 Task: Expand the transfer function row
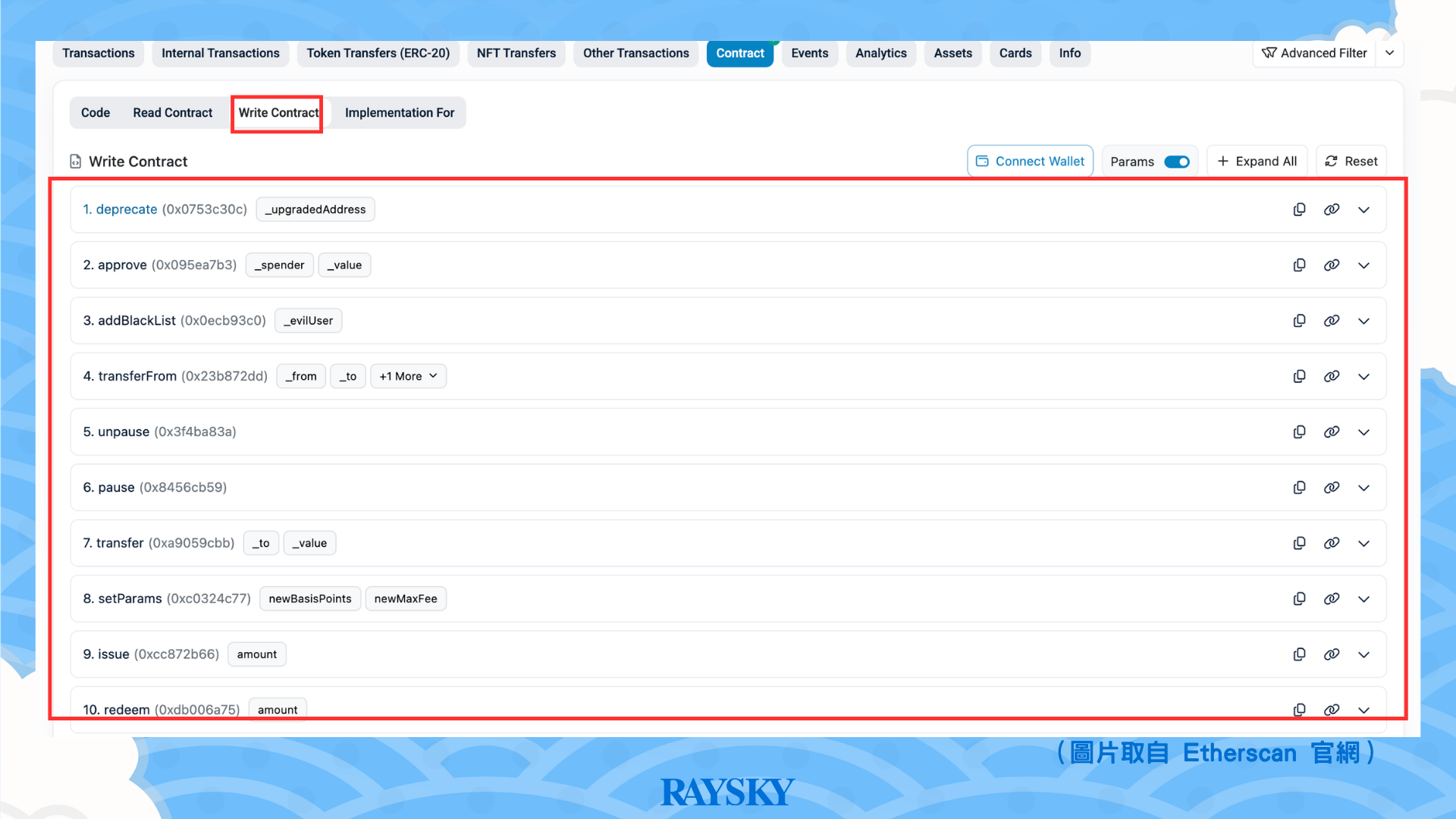click(1363, 544)
